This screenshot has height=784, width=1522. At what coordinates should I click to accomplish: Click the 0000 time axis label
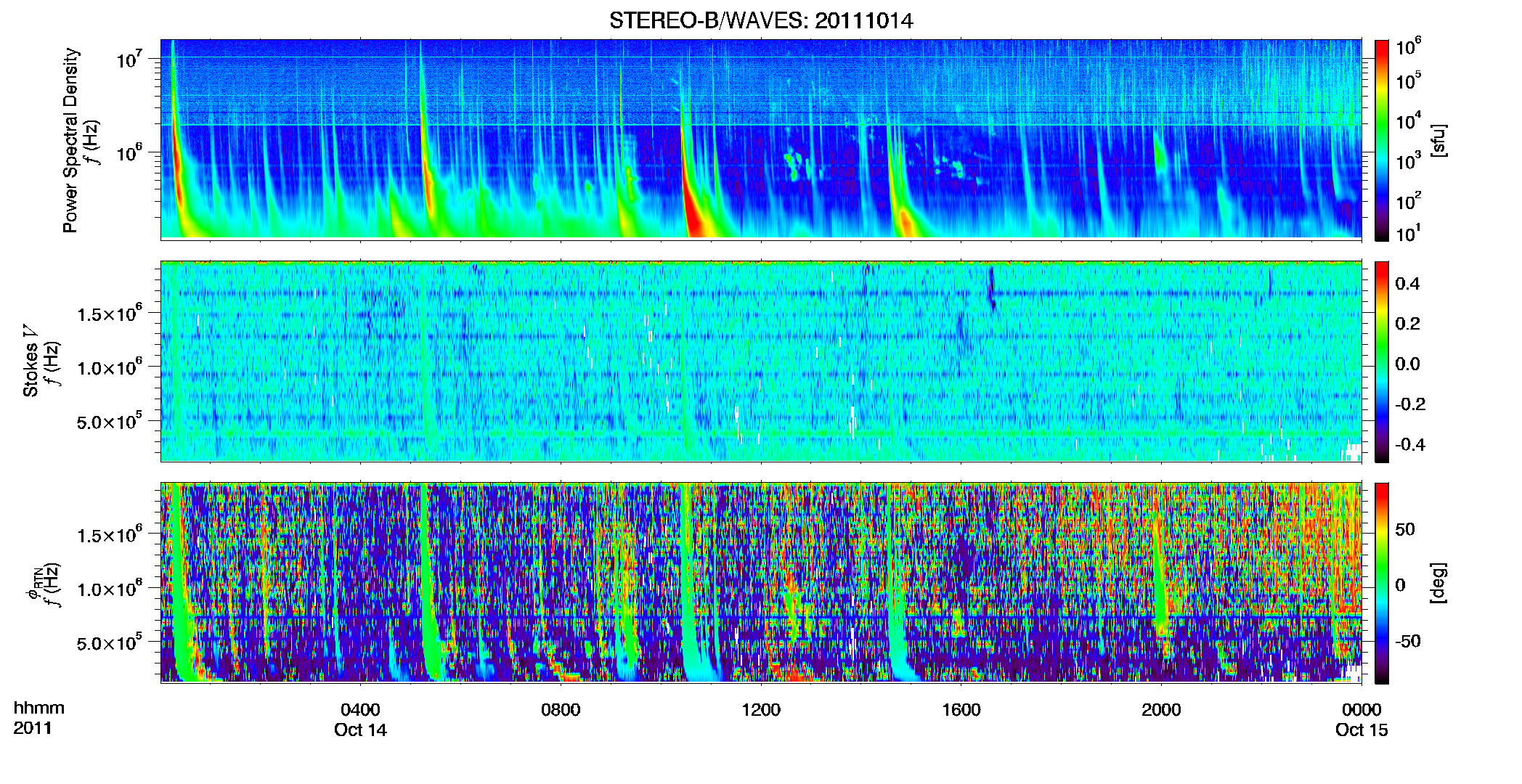coord(1362,709)
